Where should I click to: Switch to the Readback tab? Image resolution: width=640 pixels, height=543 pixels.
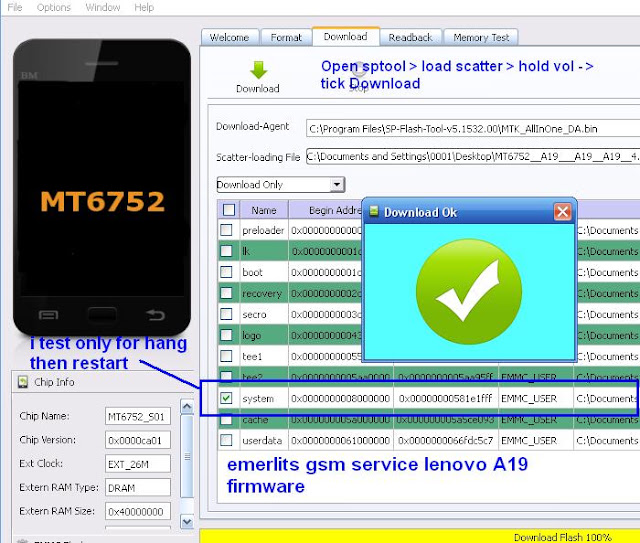click(411, 38)
